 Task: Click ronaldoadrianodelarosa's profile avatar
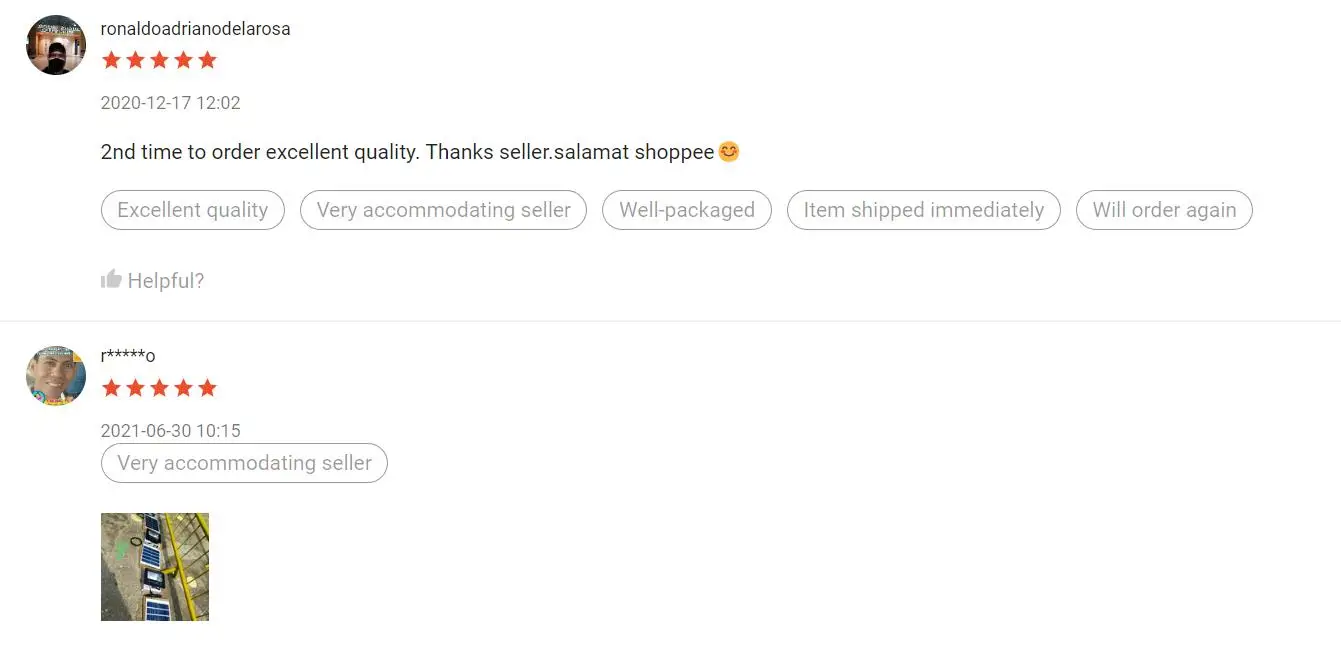[x=56, y=45]
